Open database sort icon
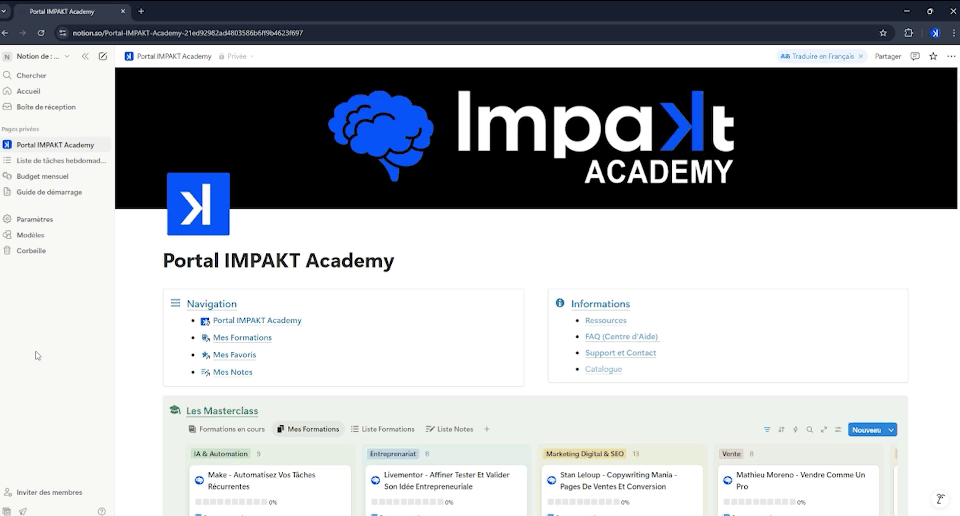The image size is (960, 516). [x=781, y=430]
